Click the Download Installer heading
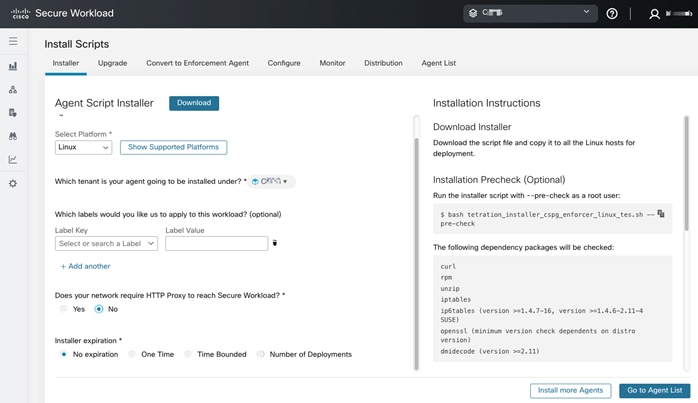This screenshot has height=403, width=698. pyautogui.click(x=472, y=127)
